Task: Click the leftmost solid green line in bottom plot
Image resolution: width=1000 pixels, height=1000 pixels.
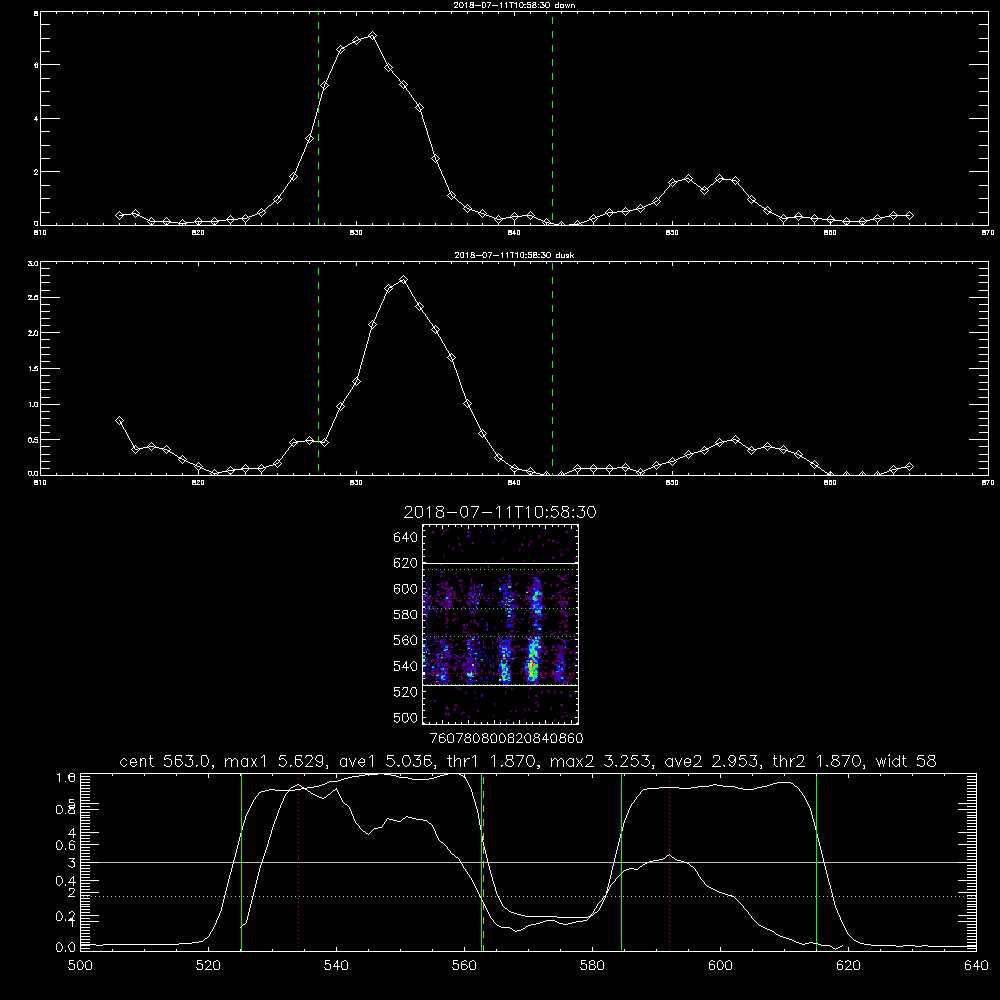Action: [x=241, y=862]
